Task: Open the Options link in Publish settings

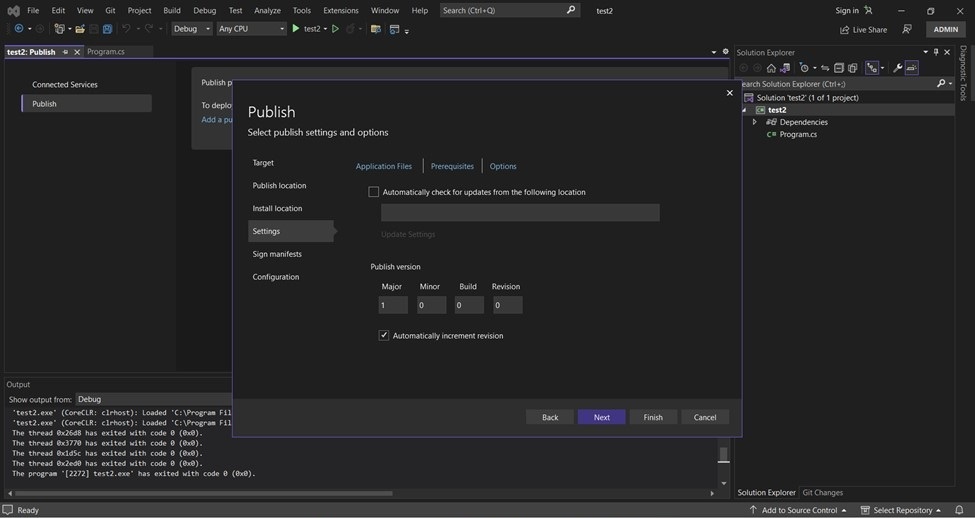Action: point(502,166)
